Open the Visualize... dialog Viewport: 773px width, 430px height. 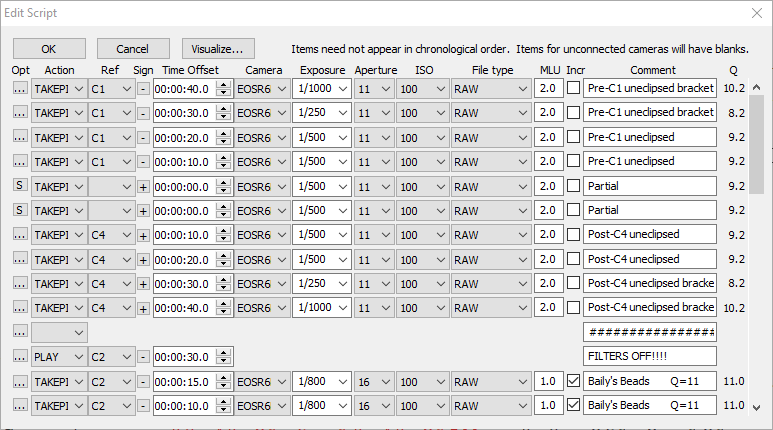point(218,48)
